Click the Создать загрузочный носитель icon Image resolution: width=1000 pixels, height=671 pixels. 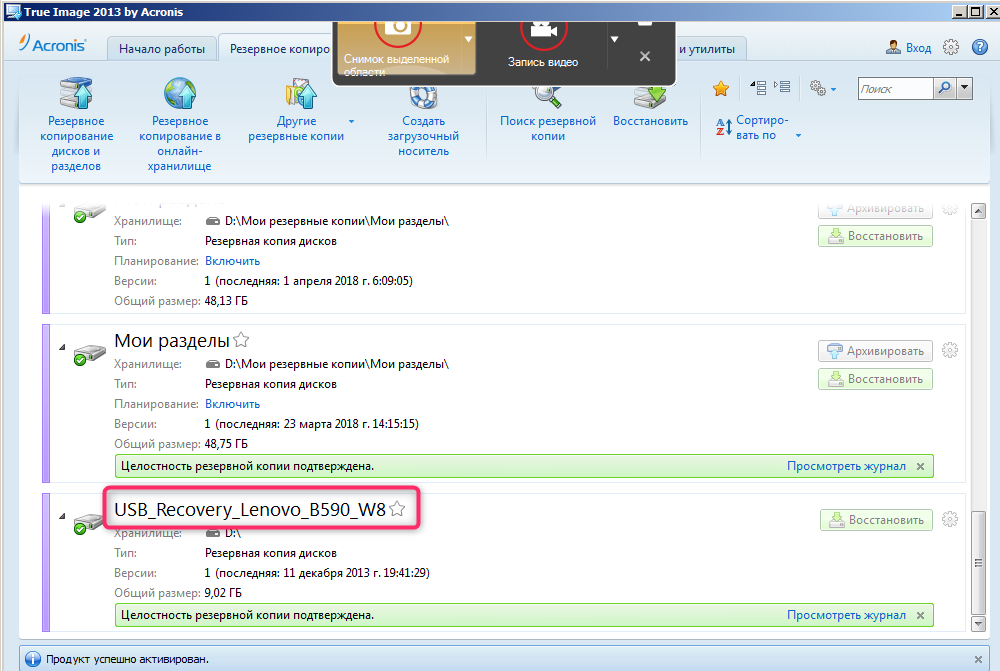pyautogui.click(x=423, y=100)
